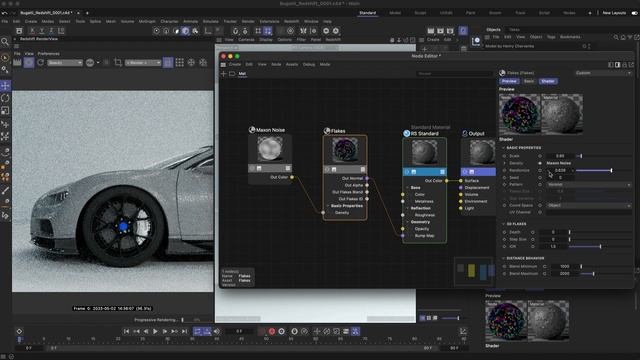Viewport: 640px width, 360px height.
Task: Open the Node Editor Create menu
Action: pos(235,64)
